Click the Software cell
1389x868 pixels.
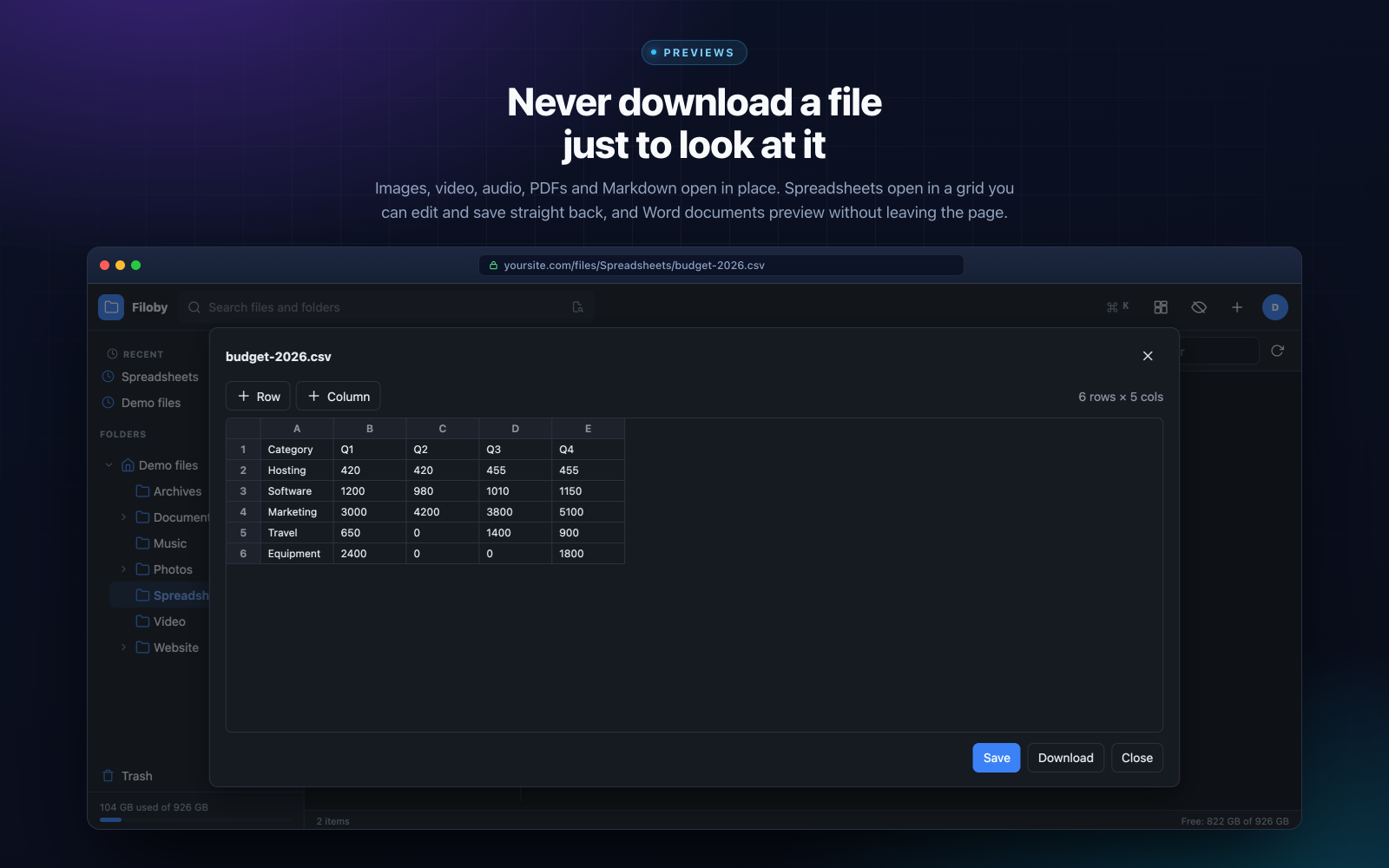point(297,491)
